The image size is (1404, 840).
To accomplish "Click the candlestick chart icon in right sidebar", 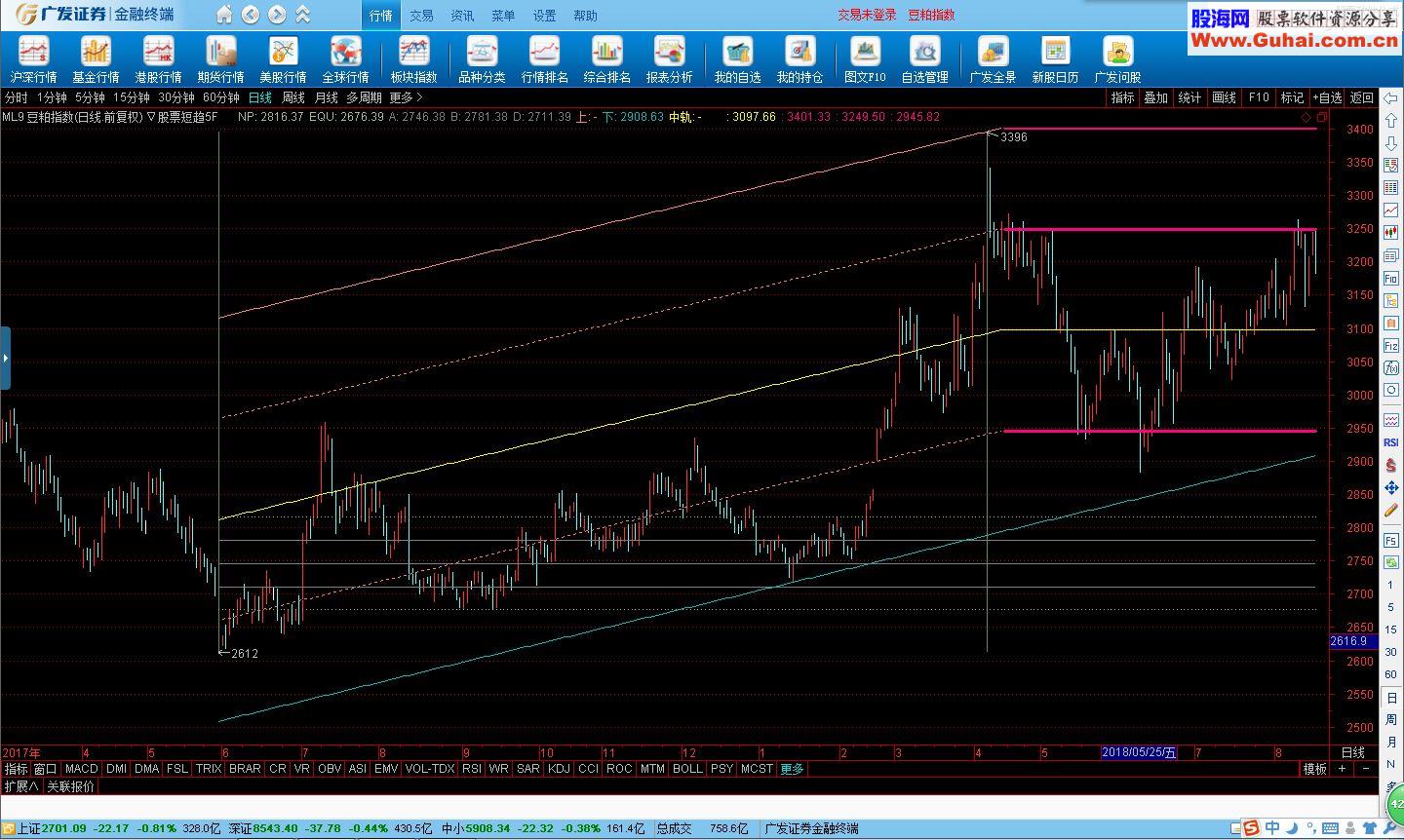I will point(1391,233).
